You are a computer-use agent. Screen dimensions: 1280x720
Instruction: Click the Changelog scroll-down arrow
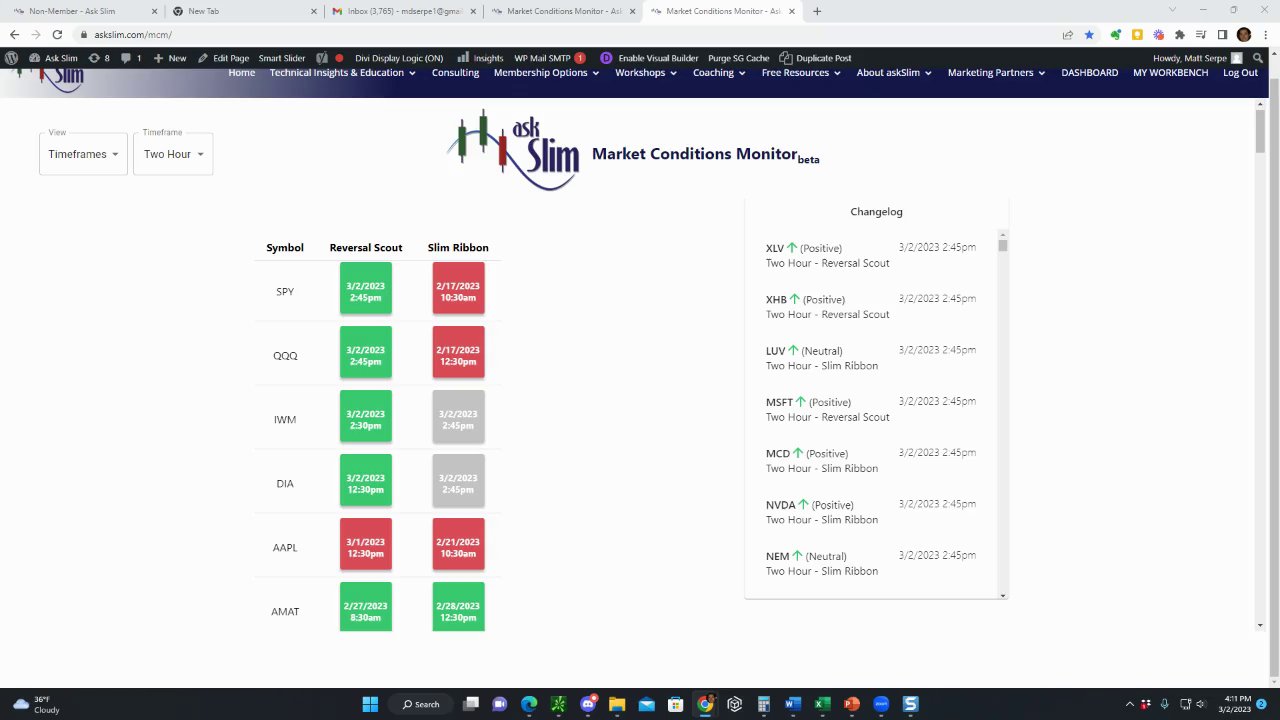click(x=1002, y=595)
